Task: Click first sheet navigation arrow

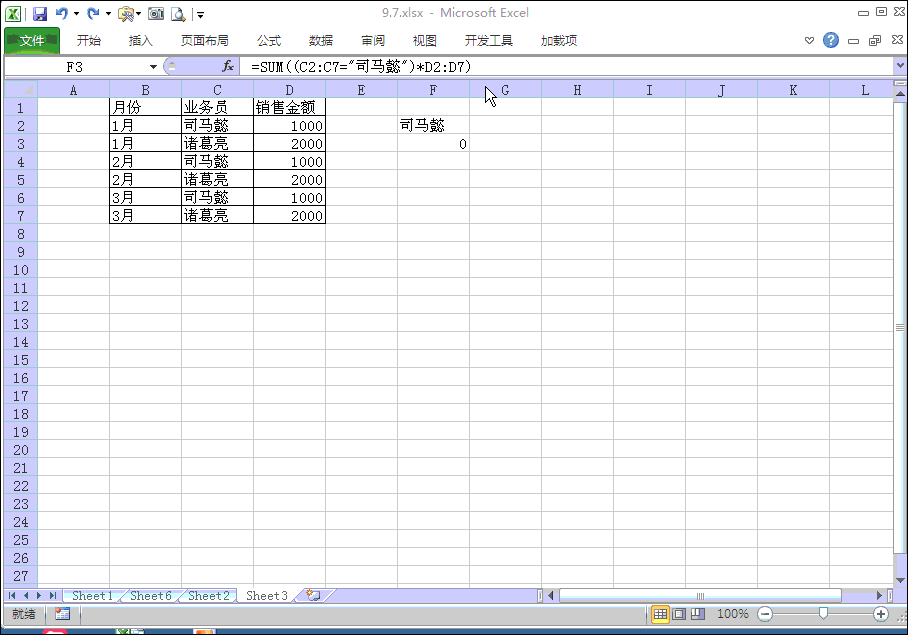Action: 12,596
